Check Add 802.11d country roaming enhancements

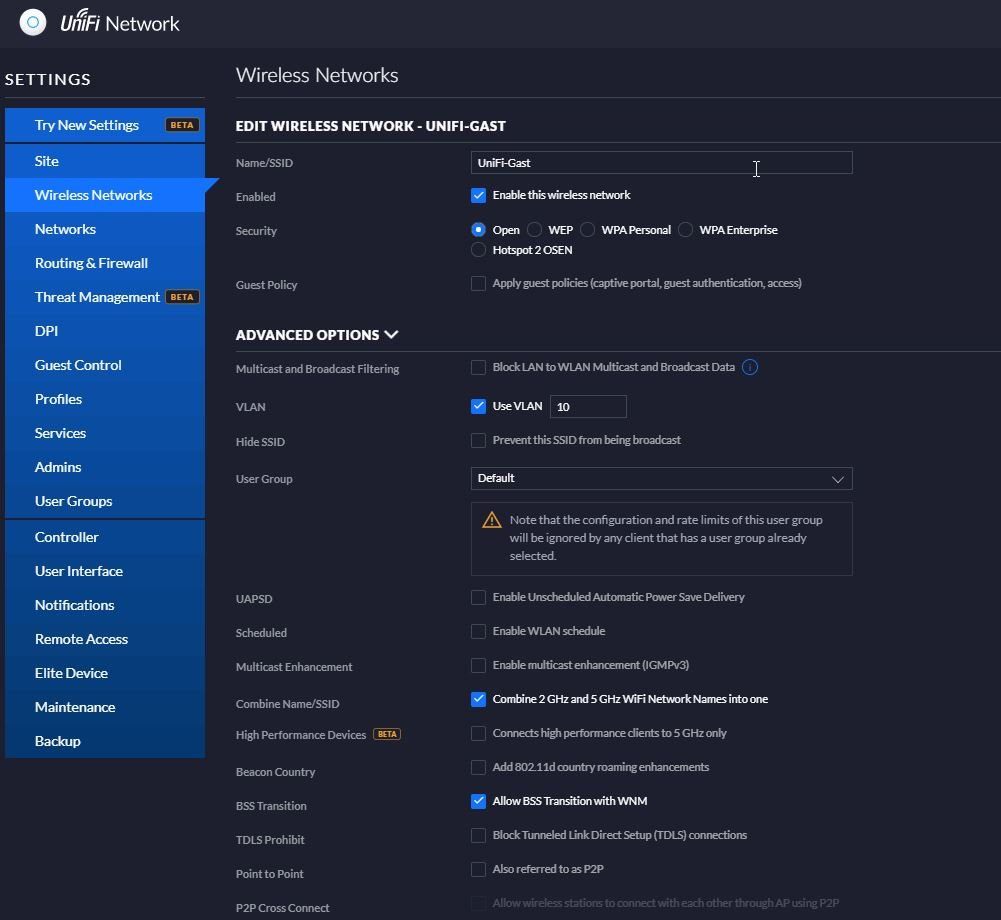tap(478, 767)
